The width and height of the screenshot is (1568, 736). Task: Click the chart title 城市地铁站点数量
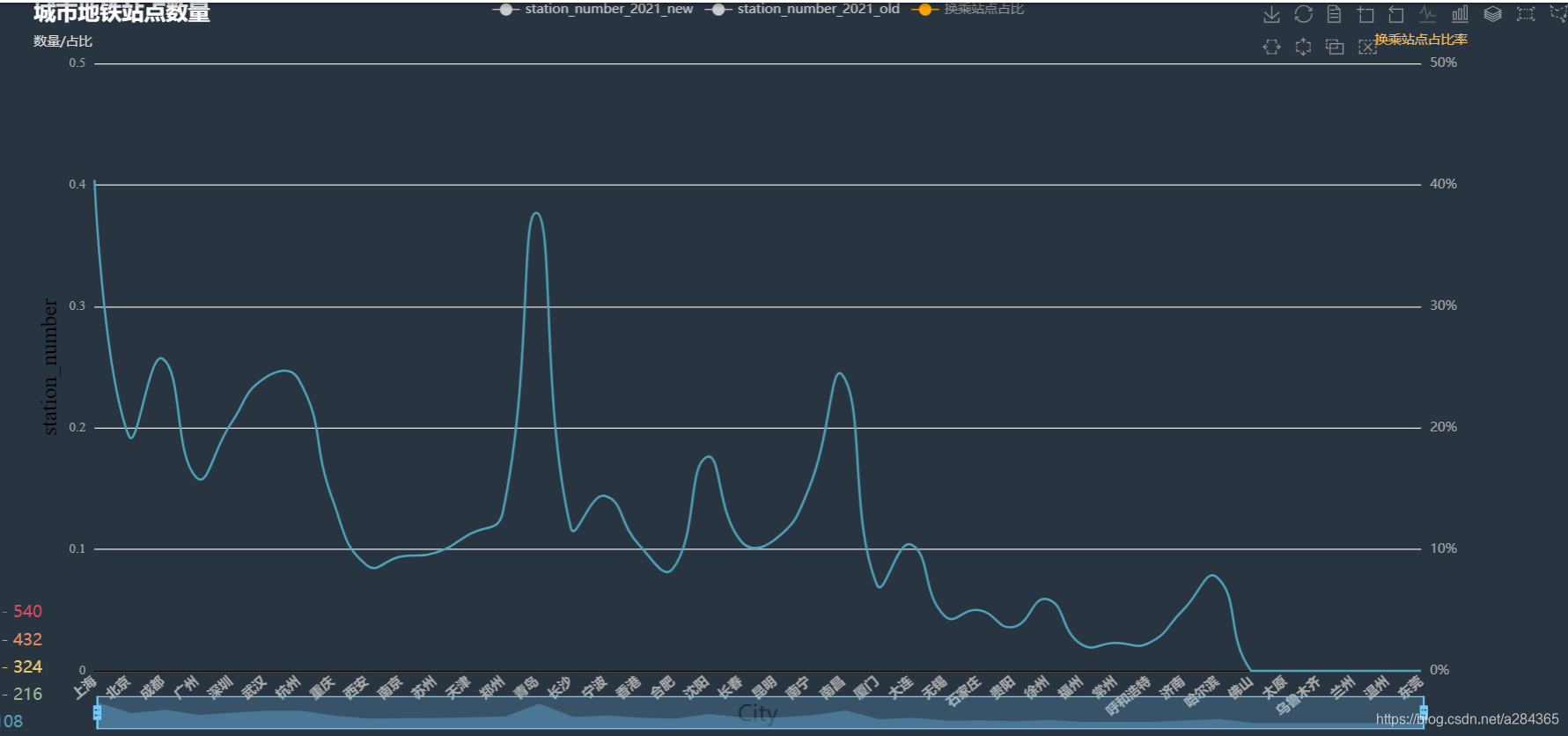click(121, 13)
